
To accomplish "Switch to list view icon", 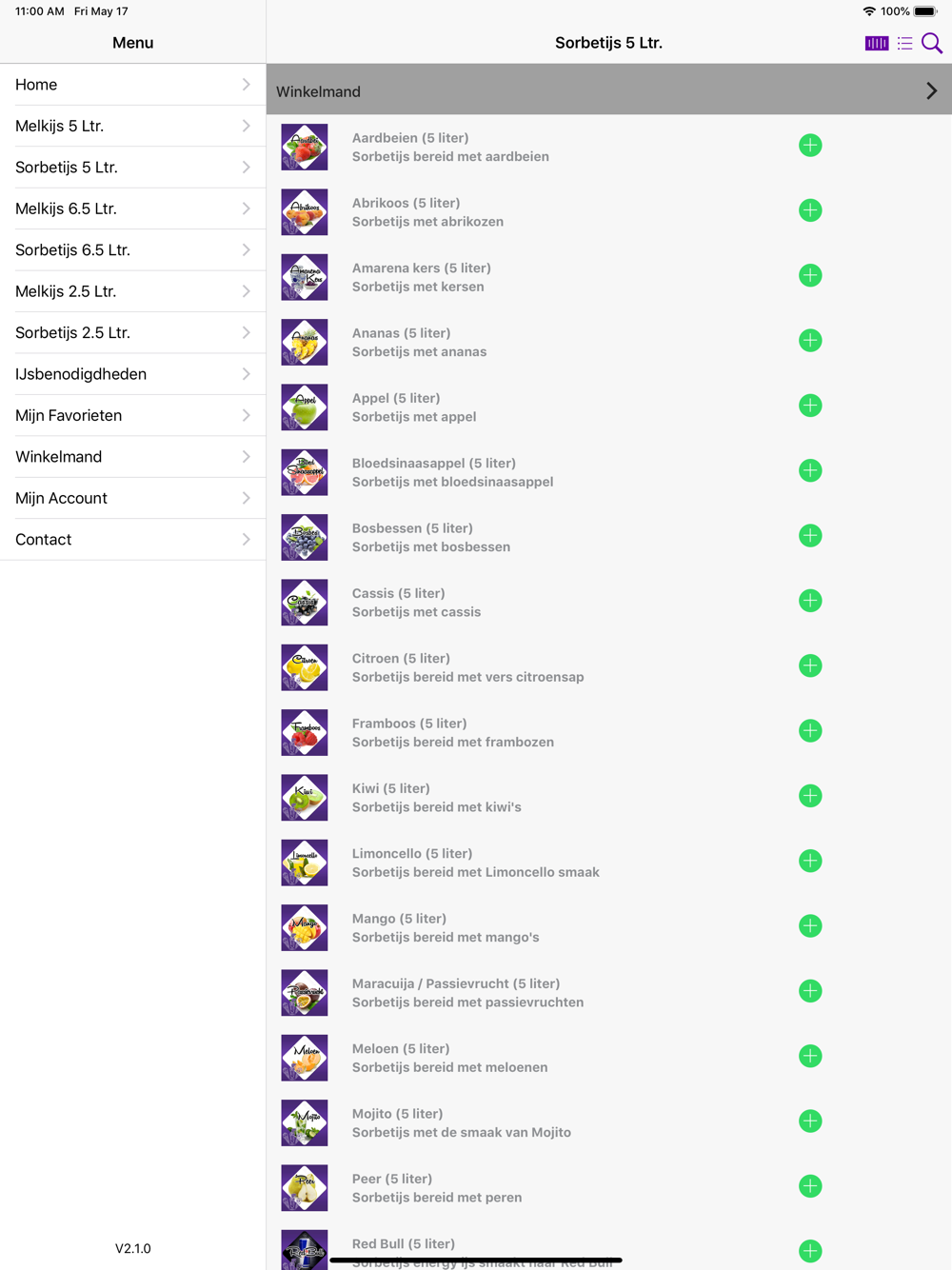I will click(904, 43).
